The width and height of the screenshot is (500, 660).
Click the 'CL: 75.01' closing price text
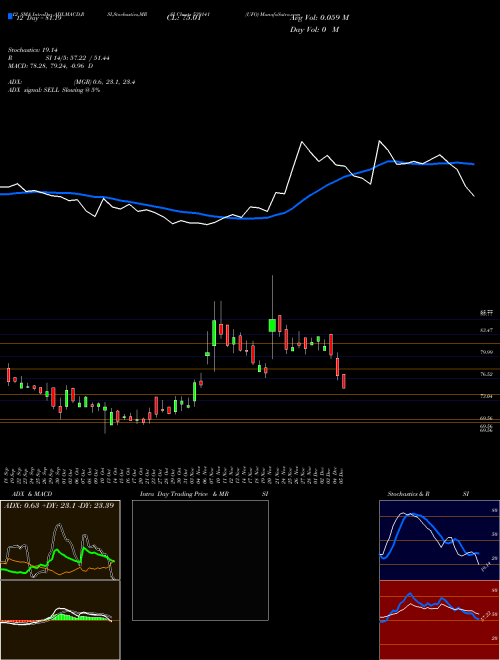tap(183, 18)
